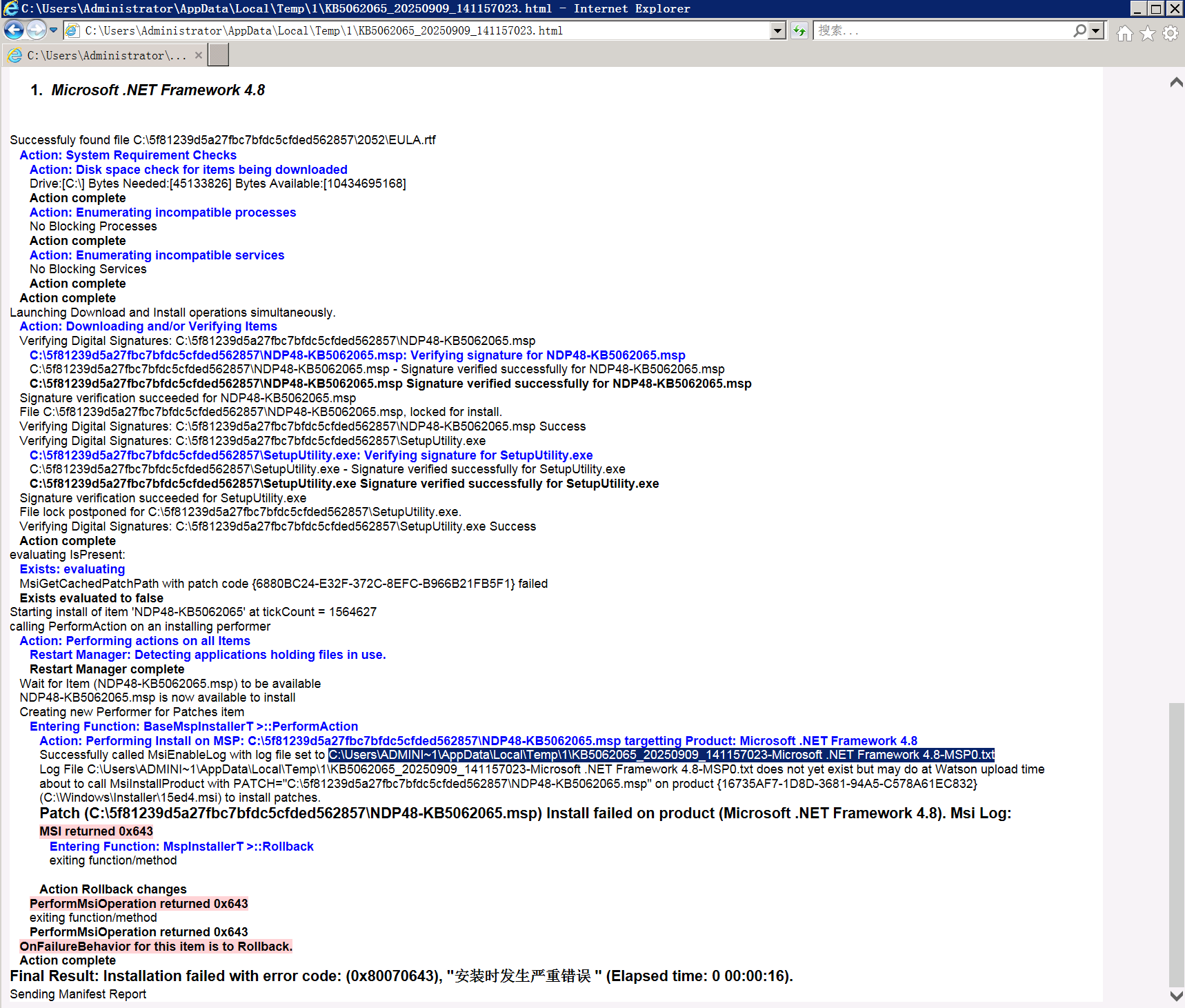Click 'Successfuly found file' EULA.rtf line
This screenshot has height=1008, width=1185.
[x=223, y=140]
